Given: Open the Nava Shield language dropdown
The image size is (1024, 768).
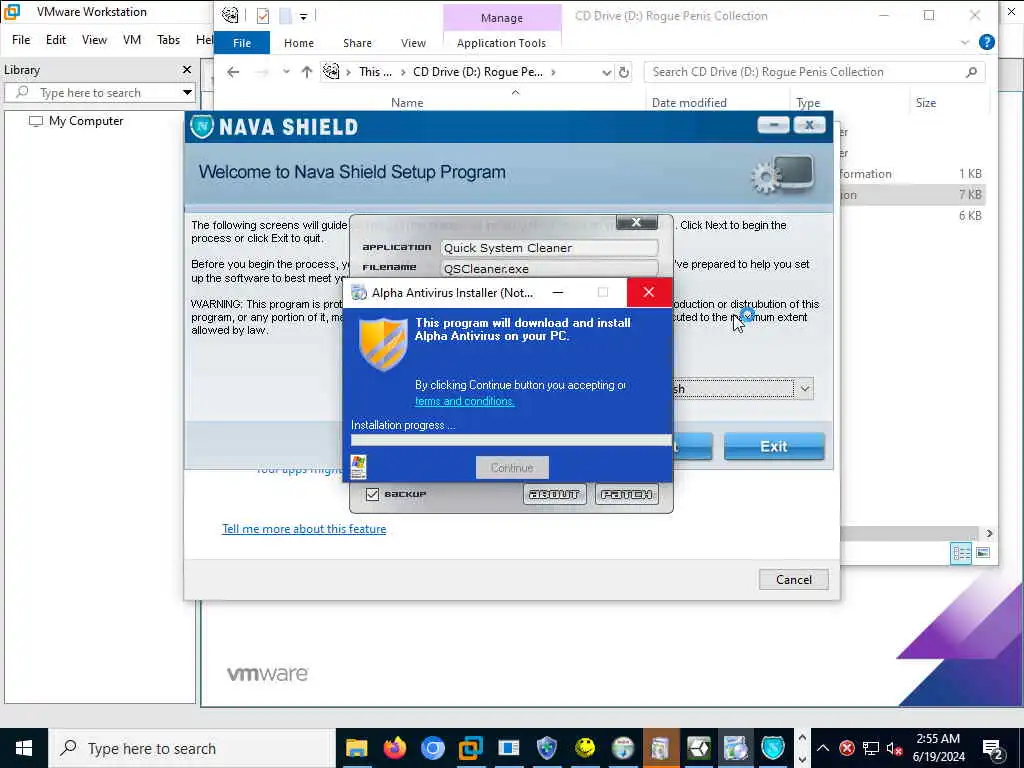Looking at the screenshot, I should (805, 389).
